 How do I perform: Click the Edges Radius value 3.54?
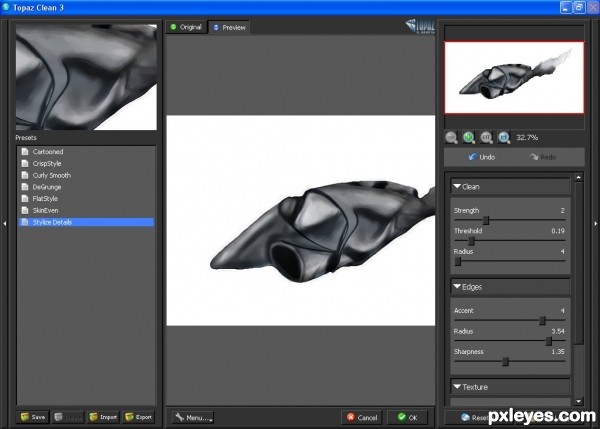coord(558,331)
